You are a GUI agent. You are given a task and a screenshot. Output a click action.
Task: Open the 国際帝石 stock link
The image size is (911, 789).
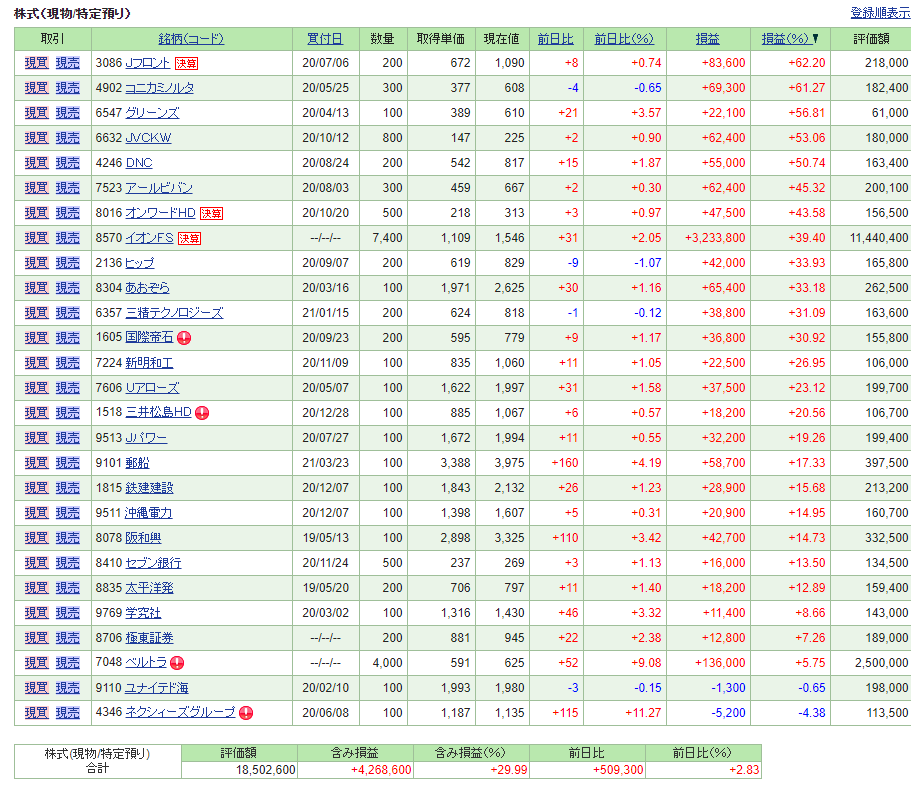(149, 337)
